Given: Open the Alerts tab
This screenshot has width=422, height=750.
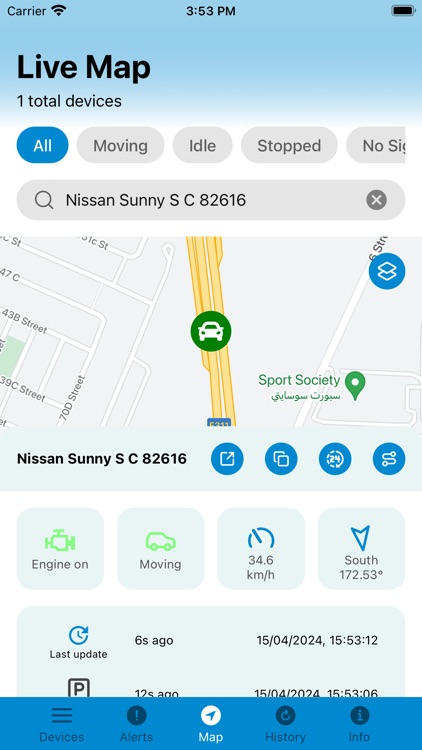Looking at the screenshot, I should pos(136,724).
